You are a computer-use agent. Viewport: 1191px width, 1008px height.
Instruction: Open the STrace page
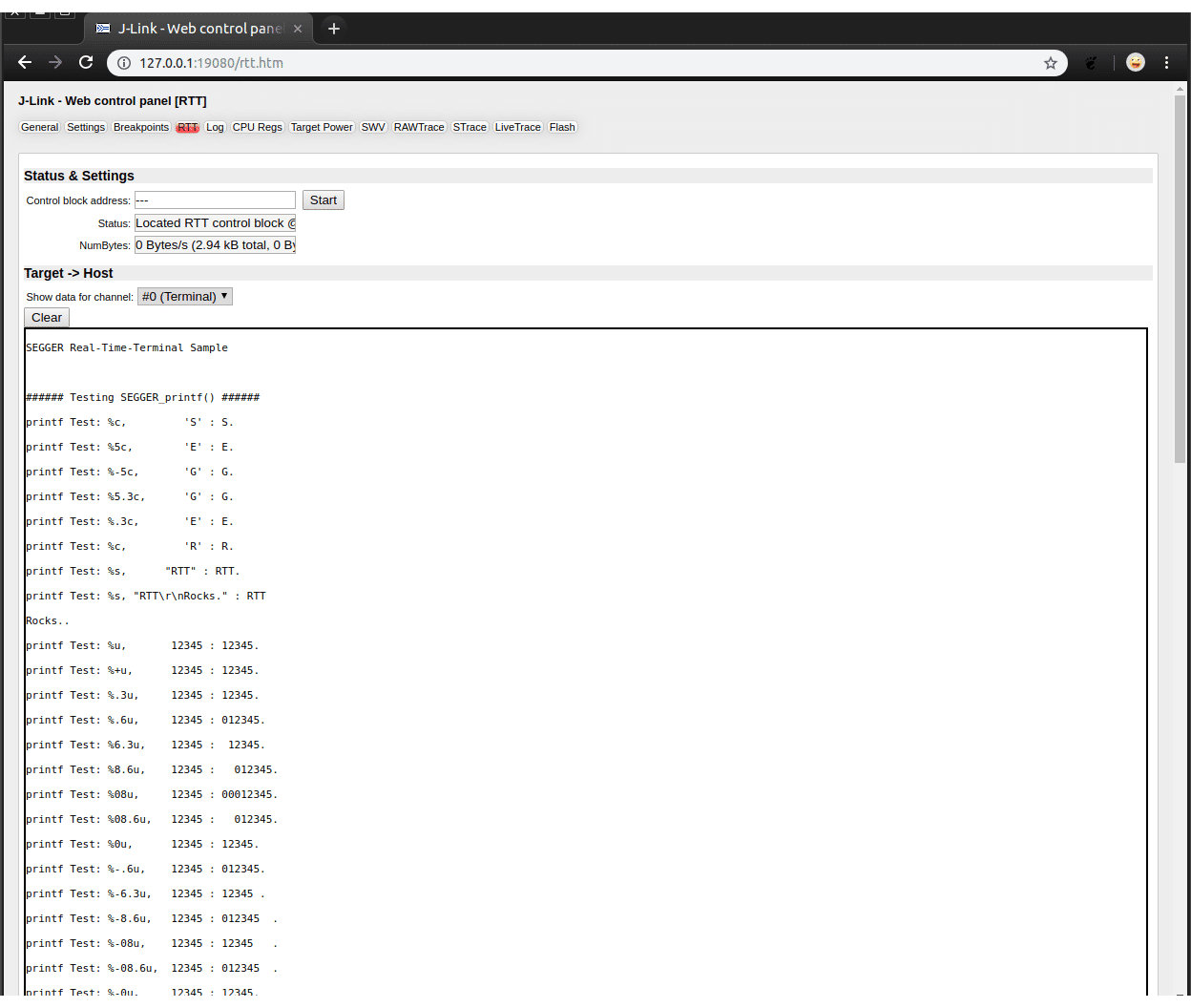(470, 127)
